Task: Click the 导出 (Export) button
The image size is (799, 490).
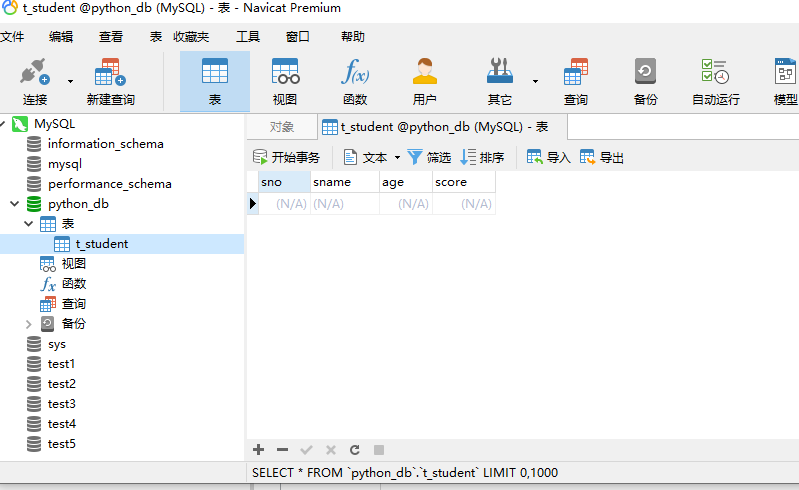Action: pyautogui.click(x=601, y=157)
